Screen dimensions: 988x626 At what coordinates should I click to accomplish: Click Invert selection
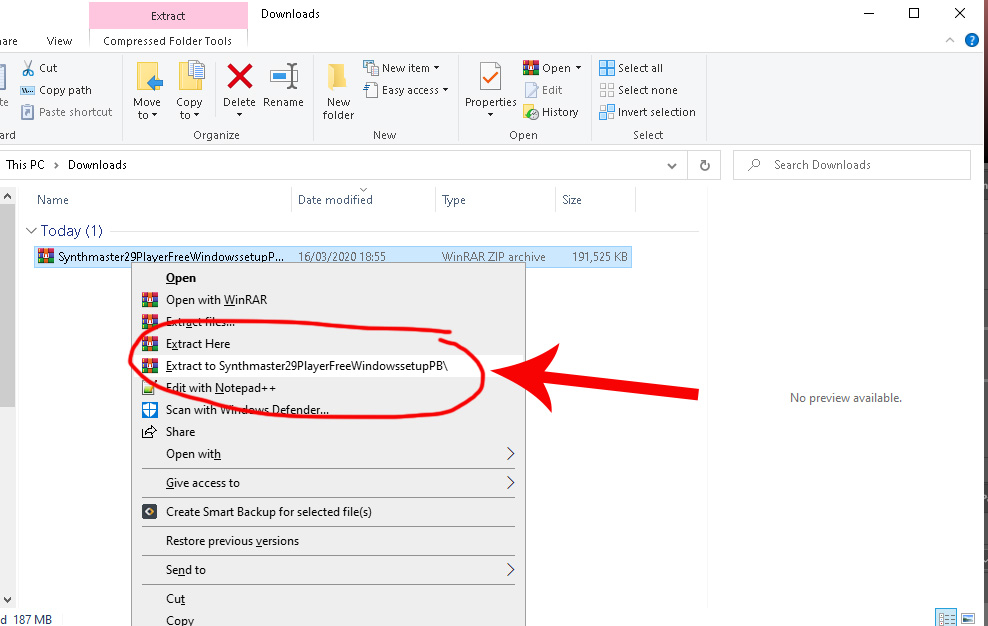coord(647,112)
